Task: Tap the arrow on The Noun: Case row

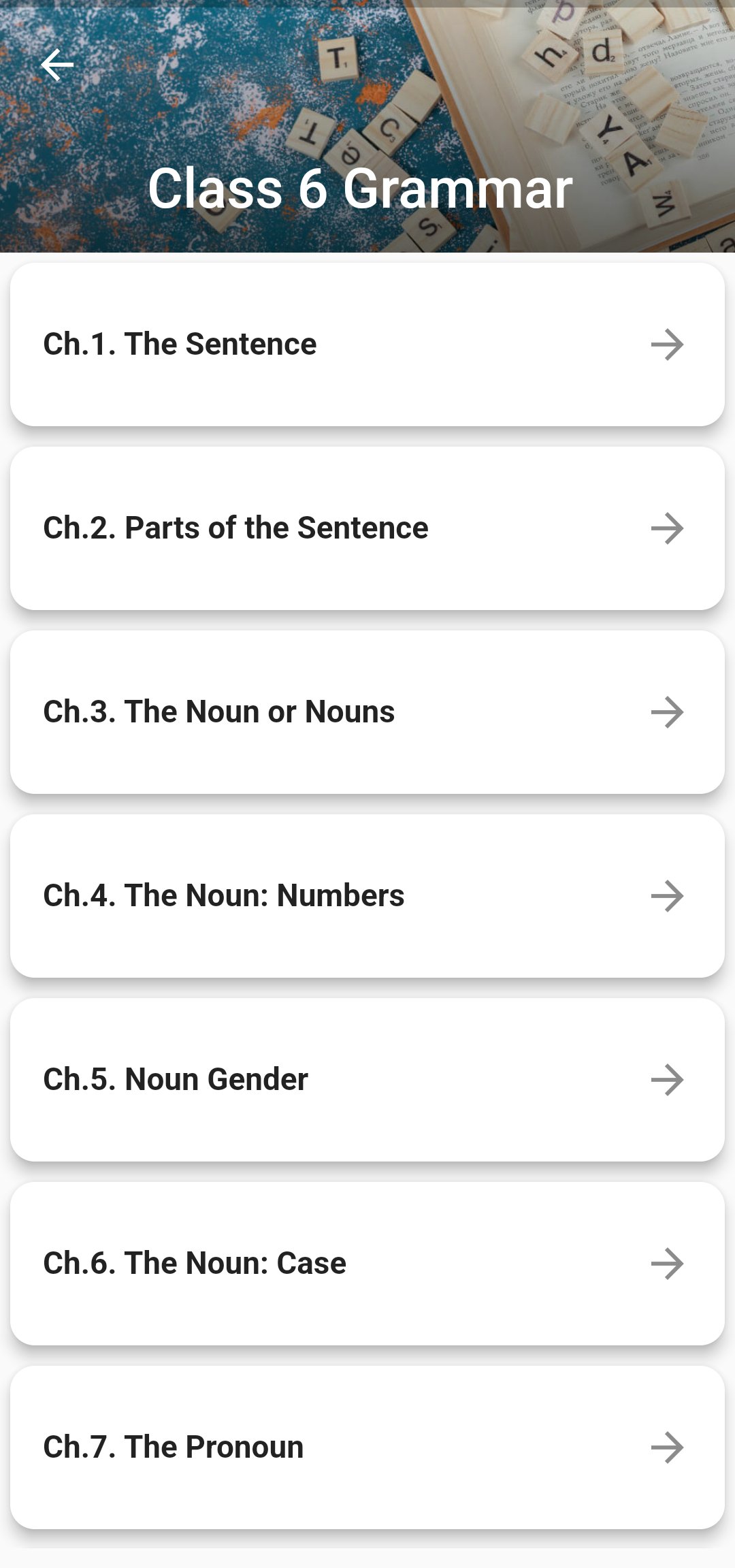Action: (667, 1264)
